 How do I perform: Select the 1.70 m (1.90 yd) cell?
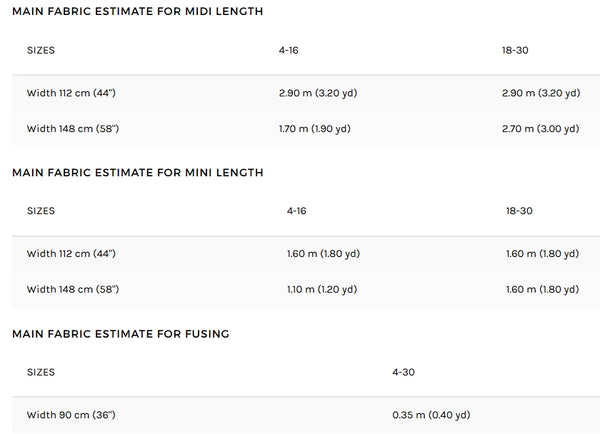[x=315, y=129]
